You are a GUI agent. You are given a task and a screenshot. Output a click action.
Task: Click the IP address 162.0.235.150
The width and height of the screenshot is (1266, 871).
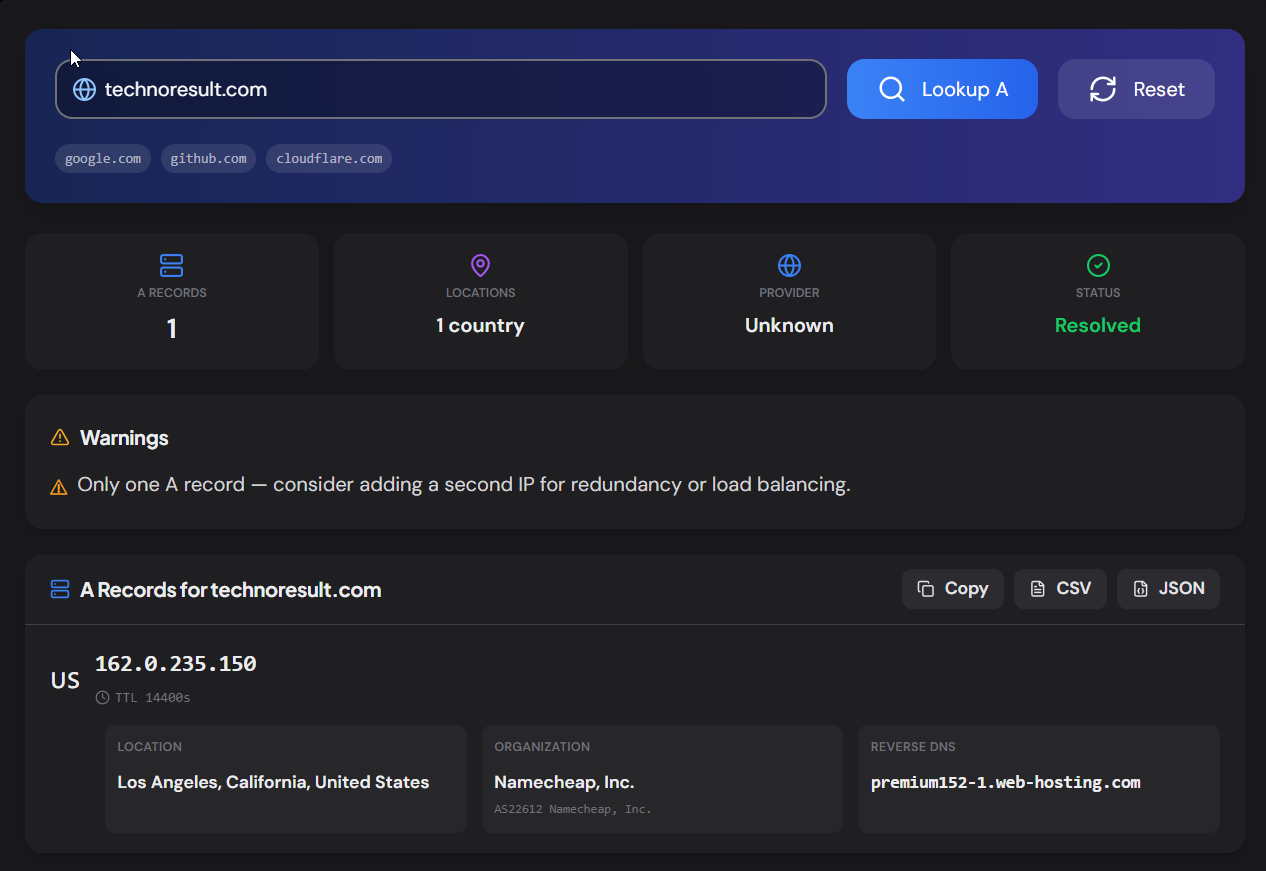click(176, 663)
